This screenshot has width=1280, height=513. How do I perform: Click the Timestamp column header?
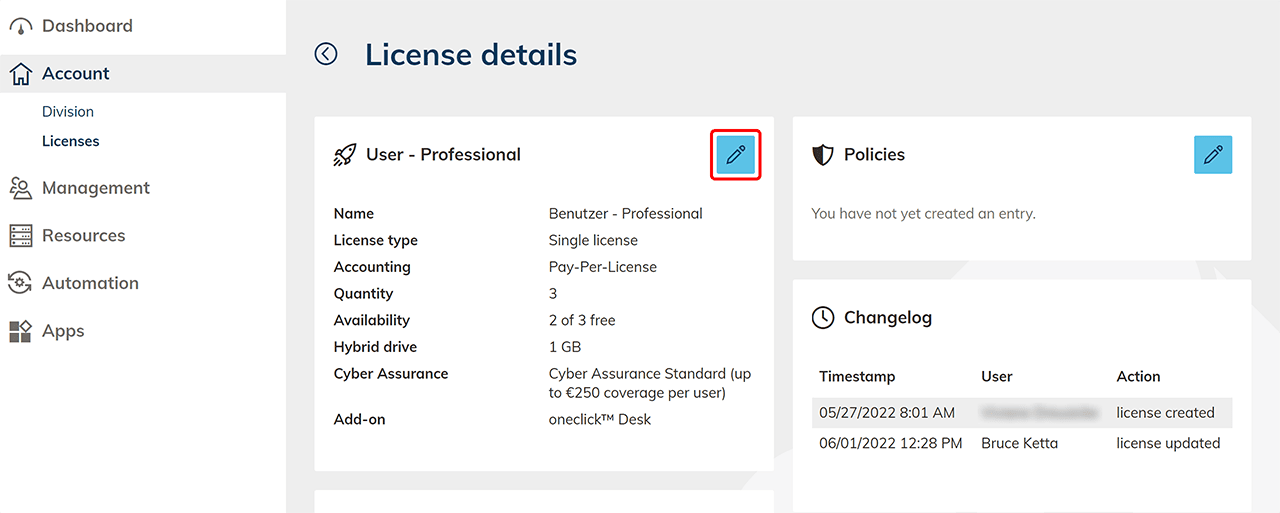(857, 377)
